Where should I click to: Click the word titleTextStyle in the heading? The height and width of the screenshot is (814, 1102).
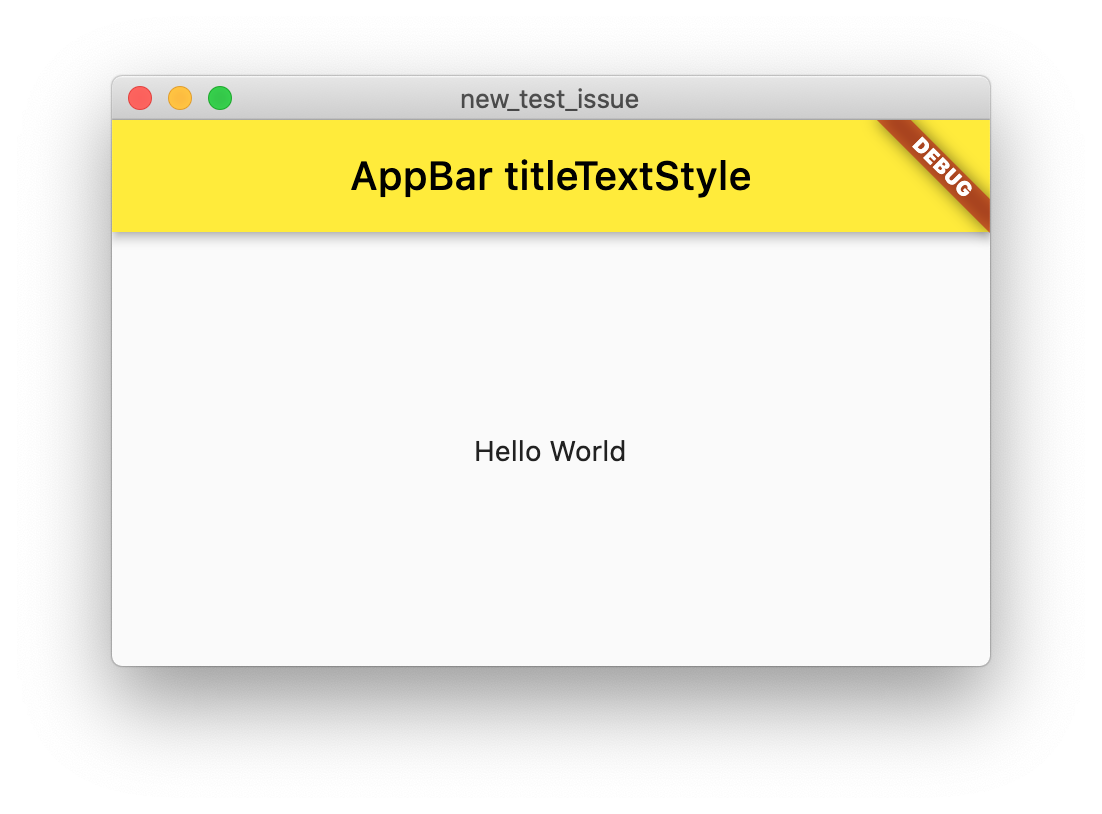tap(630, 176)
